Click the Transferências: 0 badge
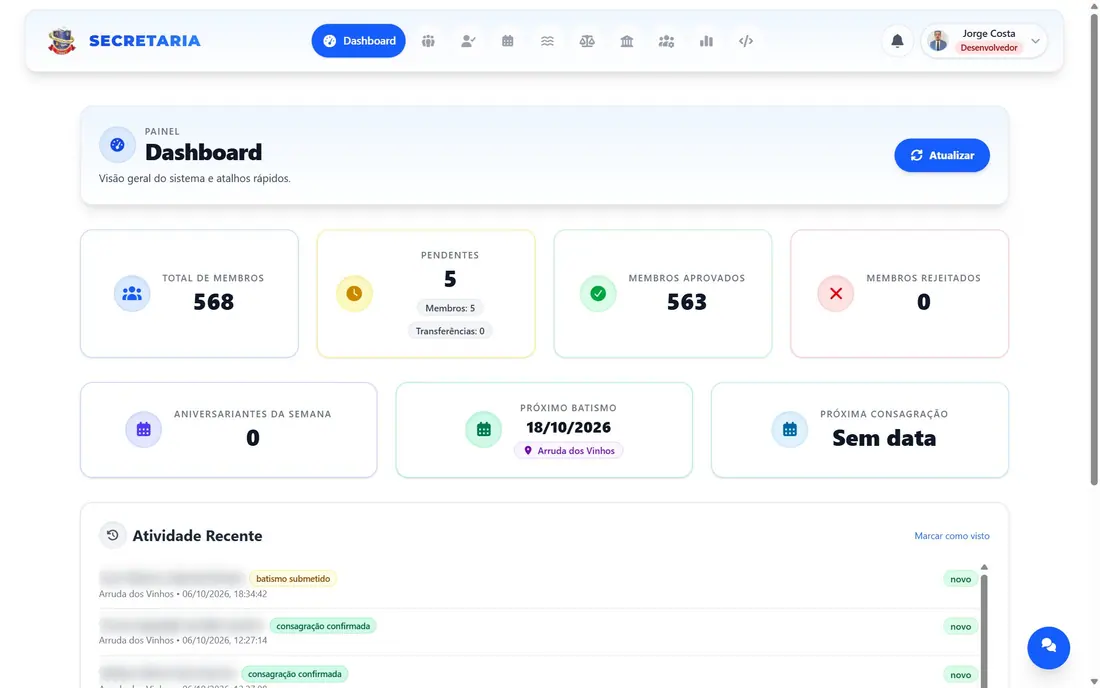The height and width of the screenshot is (688, 1100). (450, 331)
